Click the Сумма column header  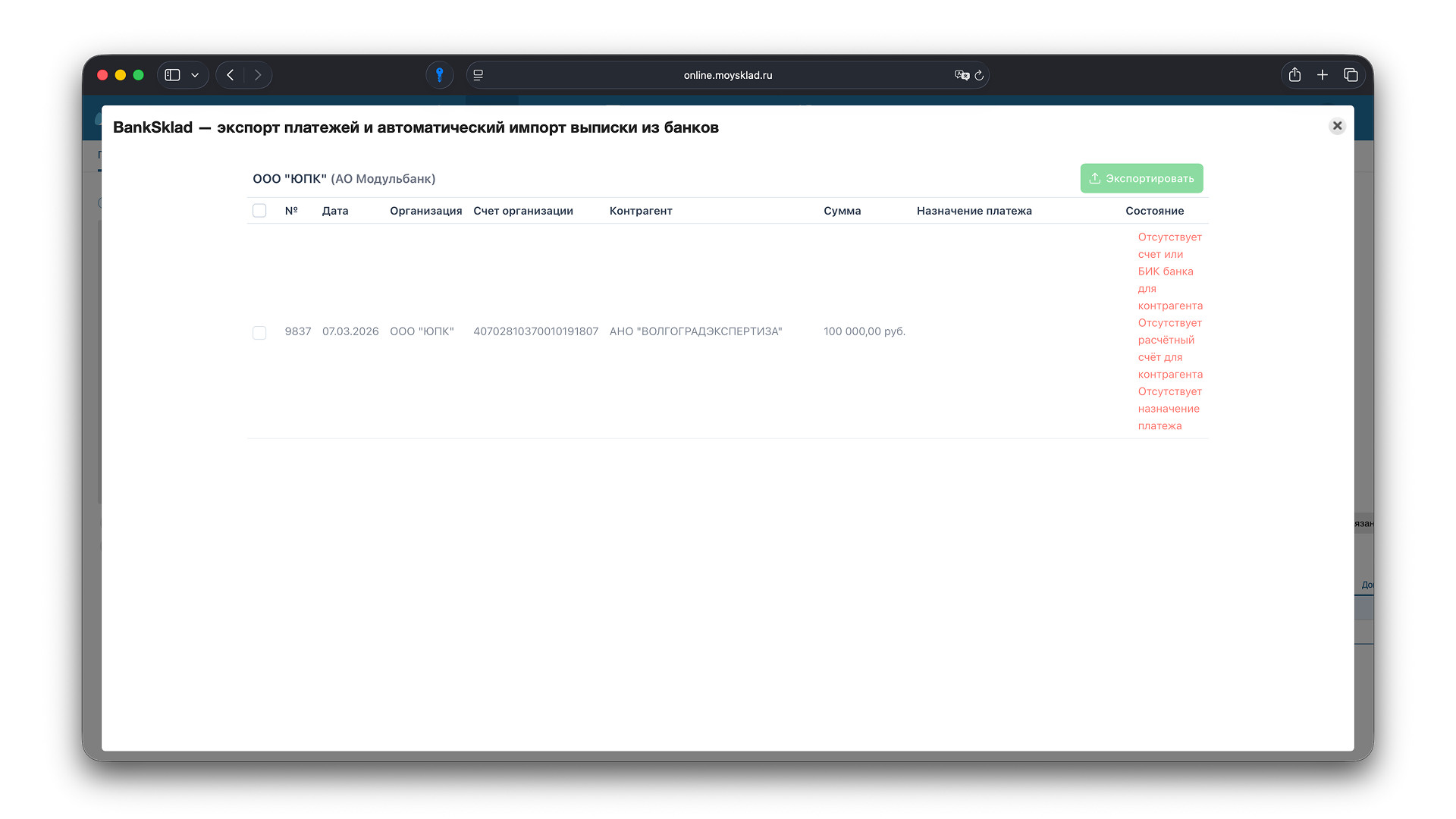point(842,211)
